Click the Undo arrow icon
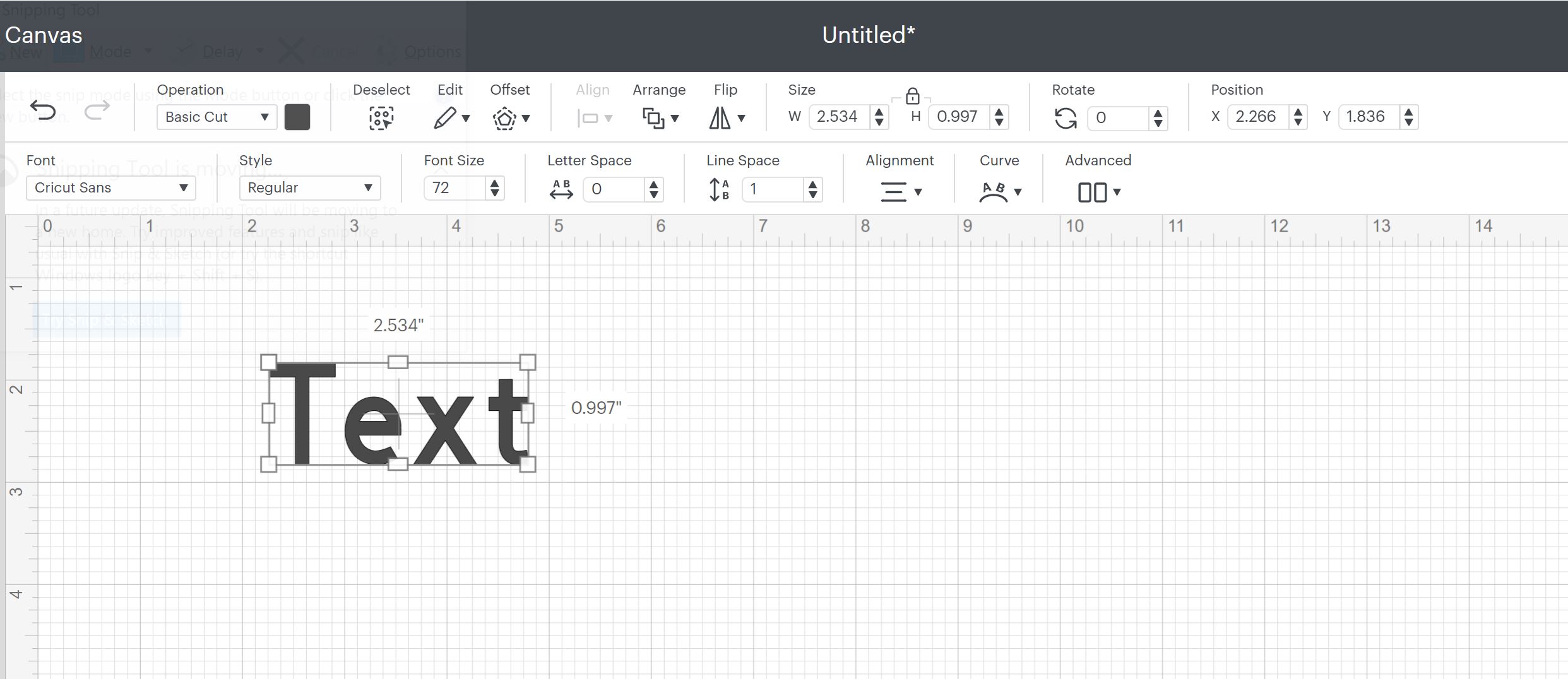The image size is (1568, 679). pos(44,111)
